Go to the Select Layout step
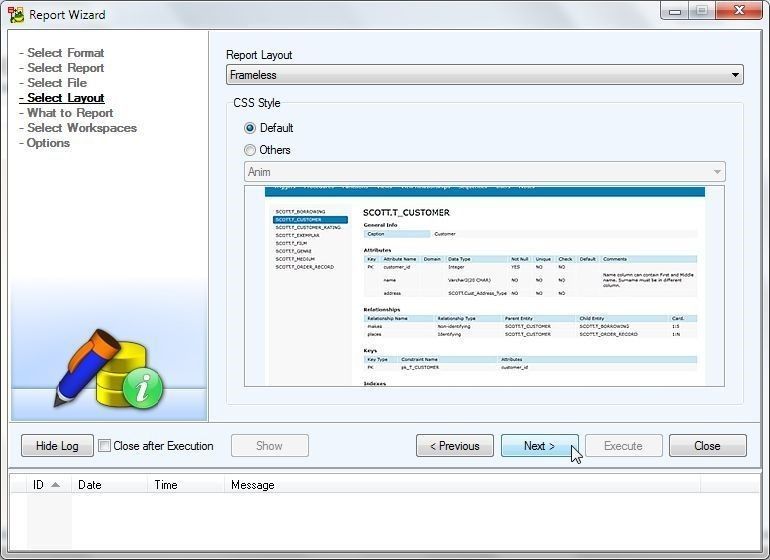 point(62,98)
